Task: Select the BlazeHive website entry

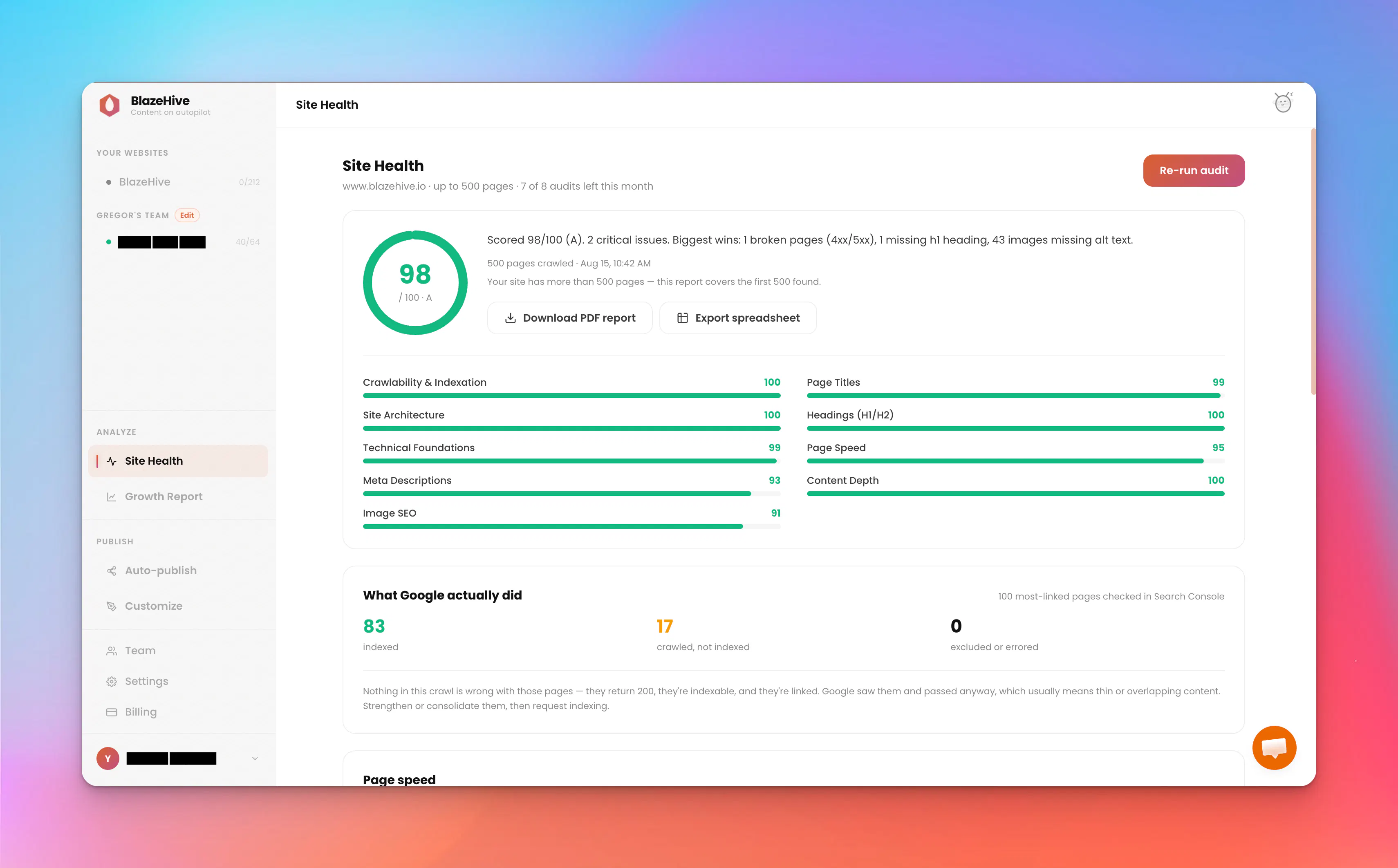Action: pyautogui.click(x=178, y=182)
